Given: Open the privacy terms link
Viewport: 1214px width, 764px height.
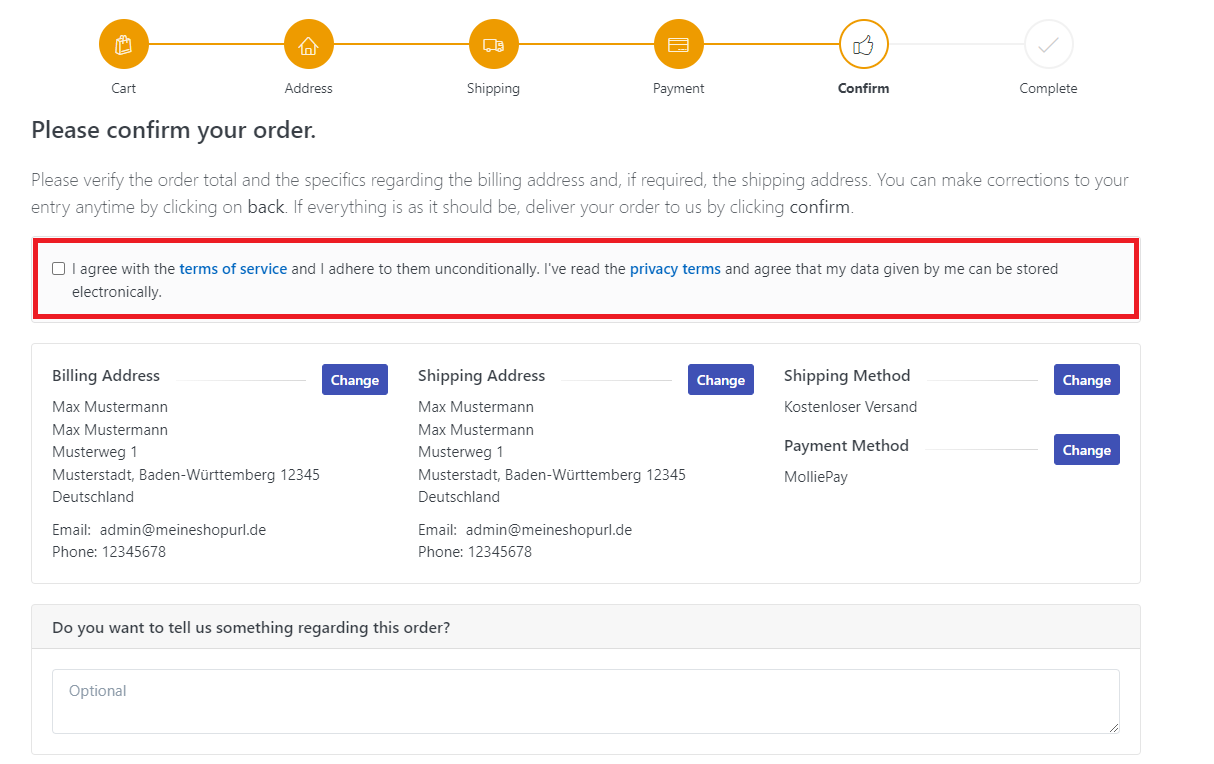Looking at the screenshot, I should click(x=675, y=269).
